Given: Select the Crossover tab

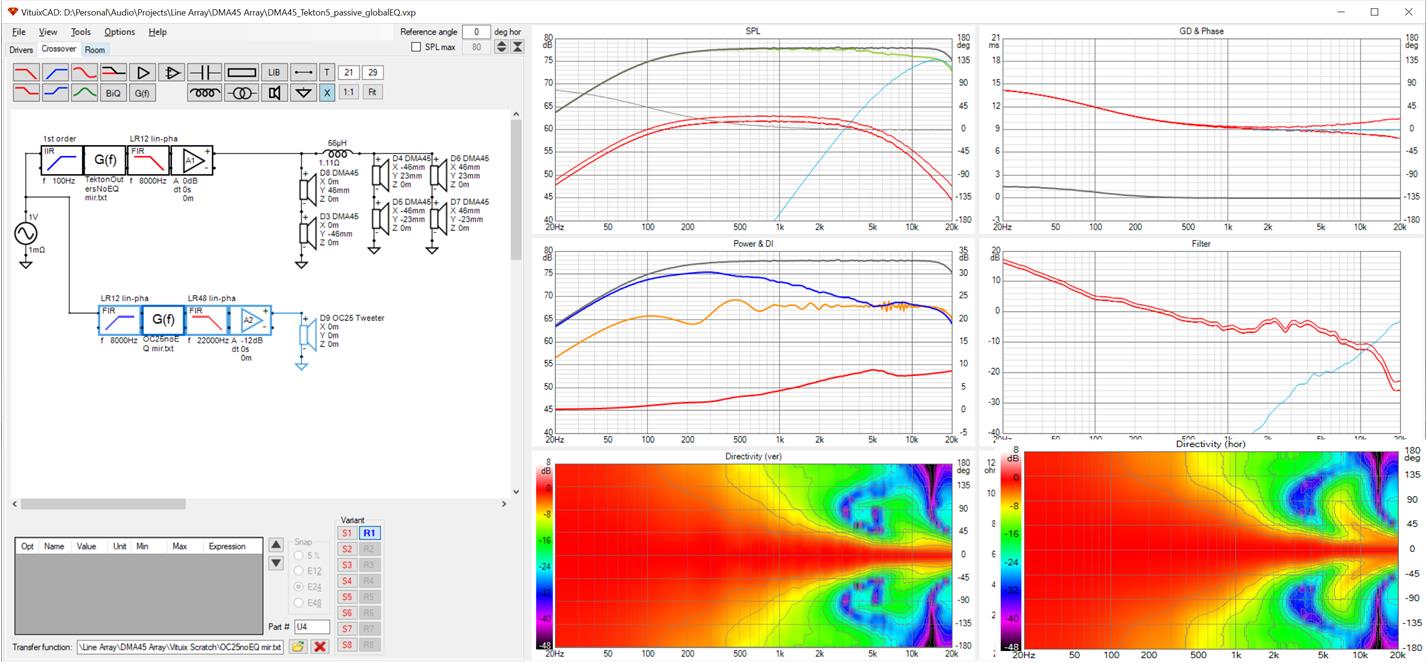Looking at the screenshot, I should point(59,49).
